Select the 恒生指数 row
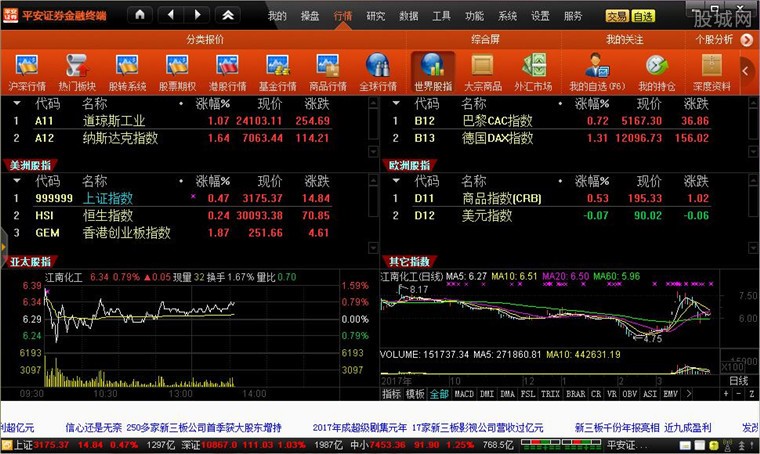 pyautogui.click(x=172, y=216)
